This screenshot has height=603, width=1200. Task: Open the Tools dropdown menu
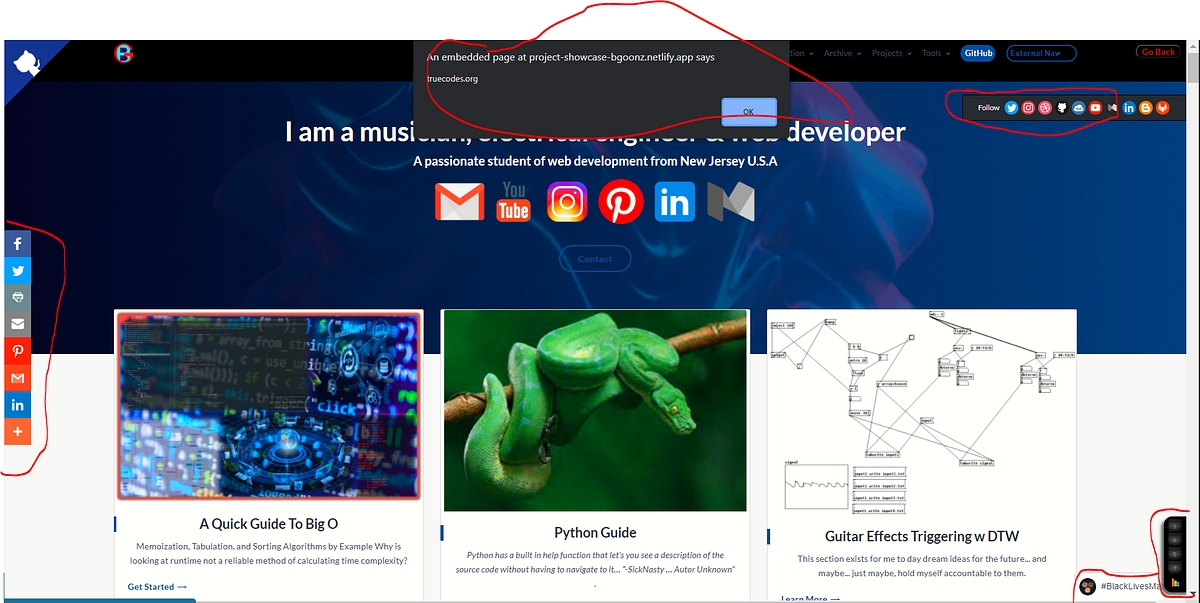point(935,53)
